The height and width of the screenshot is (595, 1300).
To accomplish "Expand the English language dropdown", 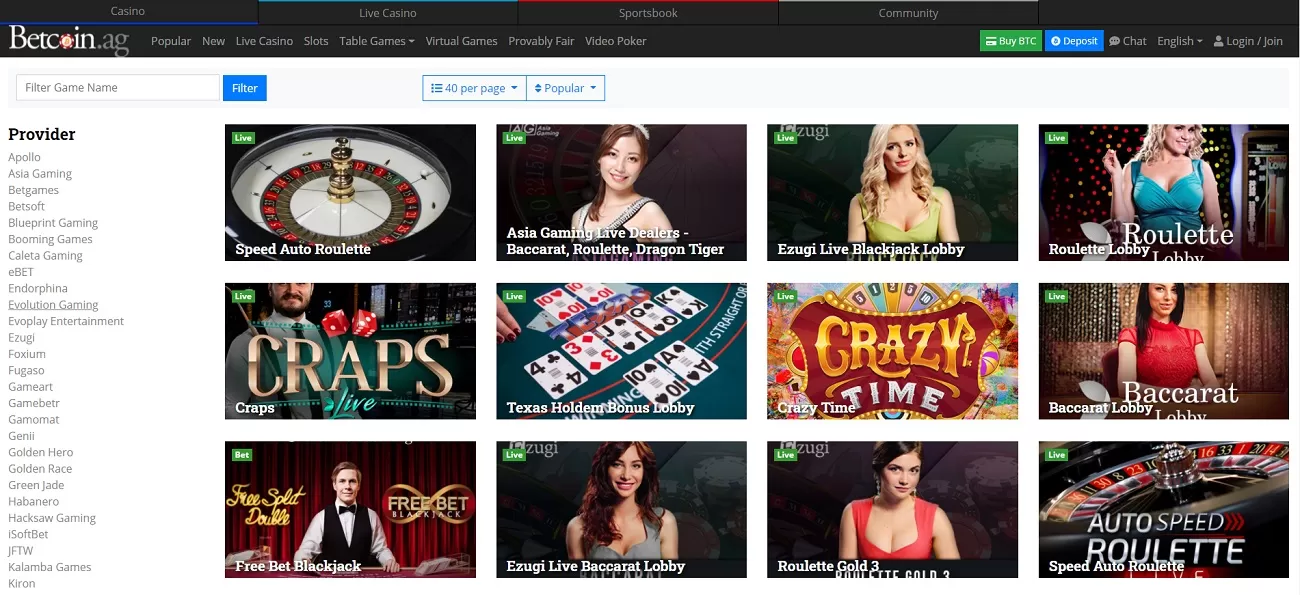I will click(1180, 41).
